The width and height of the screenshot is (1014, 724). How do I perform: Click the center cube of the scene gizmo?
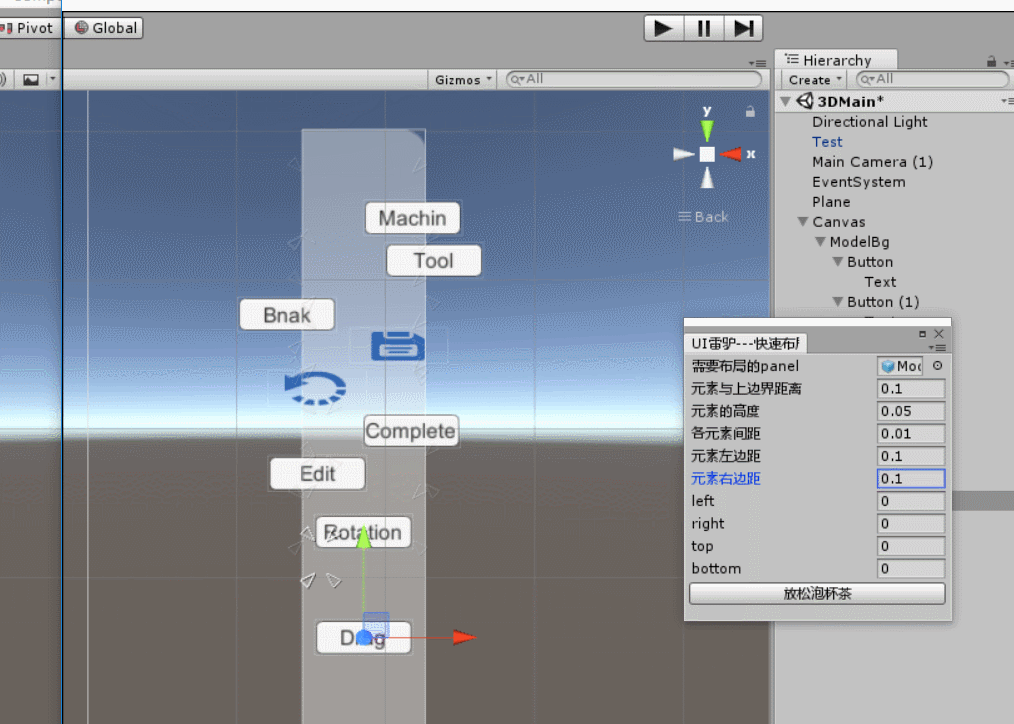707,154
